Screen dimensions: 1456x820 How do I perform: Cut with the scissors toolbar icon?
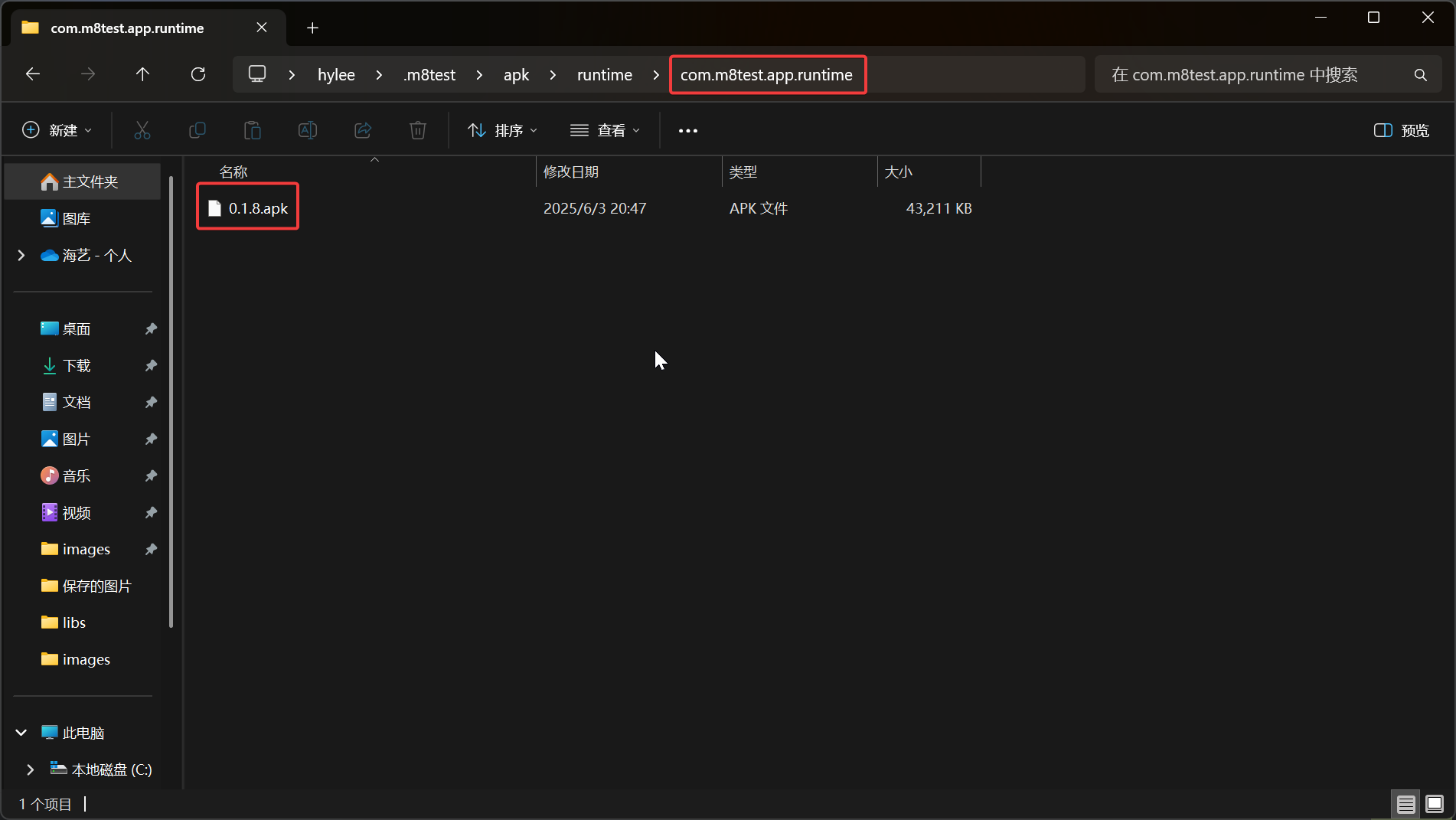[x=142, y=129]
